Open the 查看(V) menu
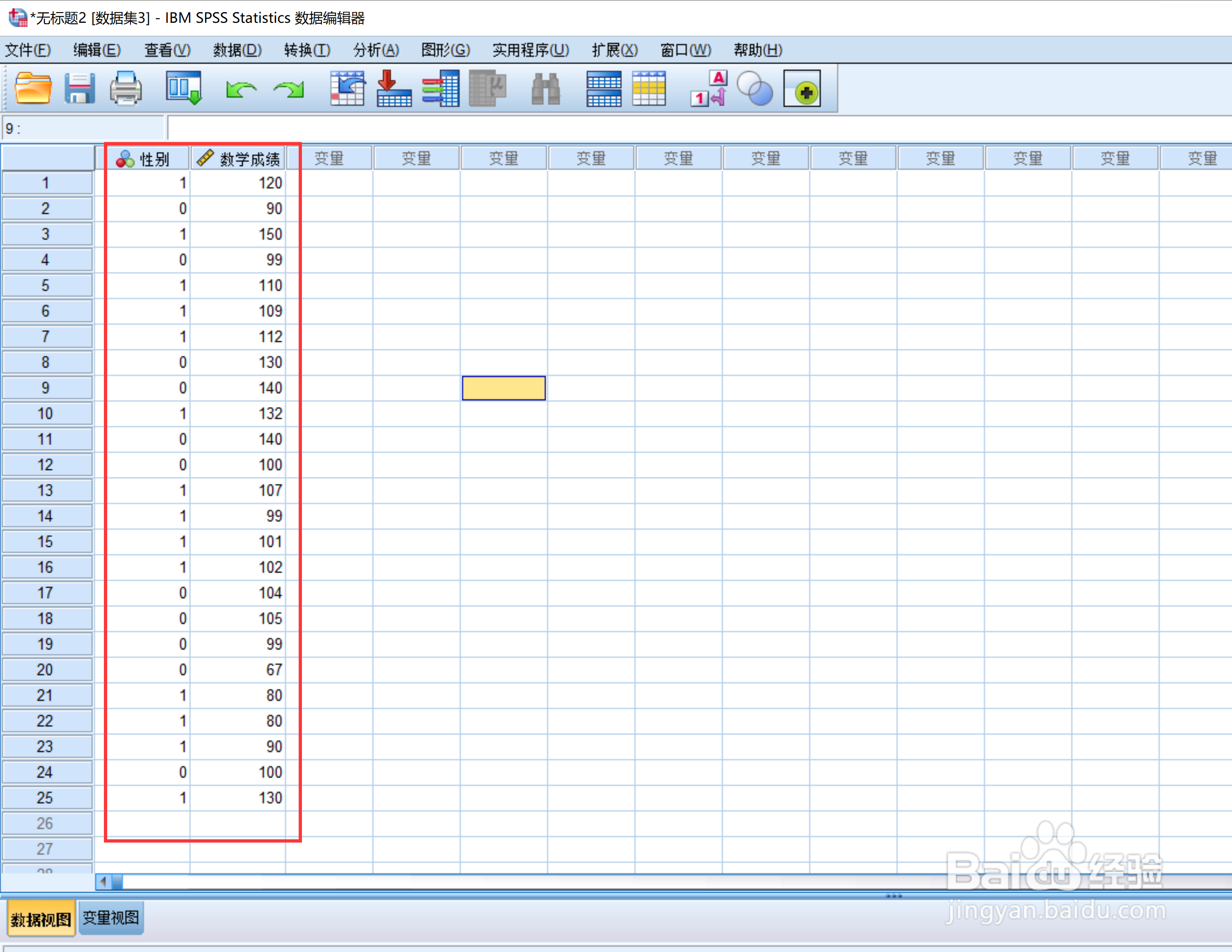1232x952 pixels. point(168,50)
